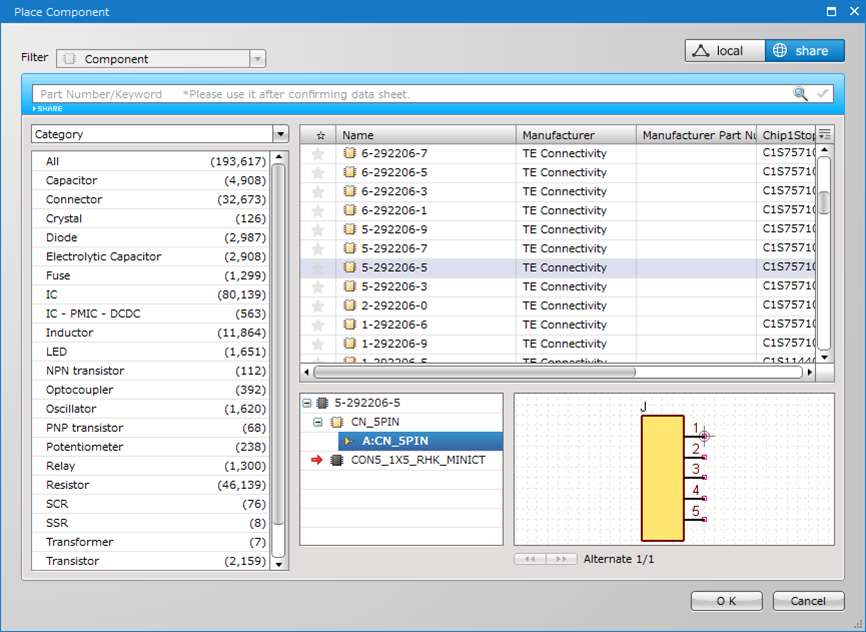Viewport: 866px width, 632px height.
Task: Click the column settings icon in table header
Action: [x=825, y=135]
